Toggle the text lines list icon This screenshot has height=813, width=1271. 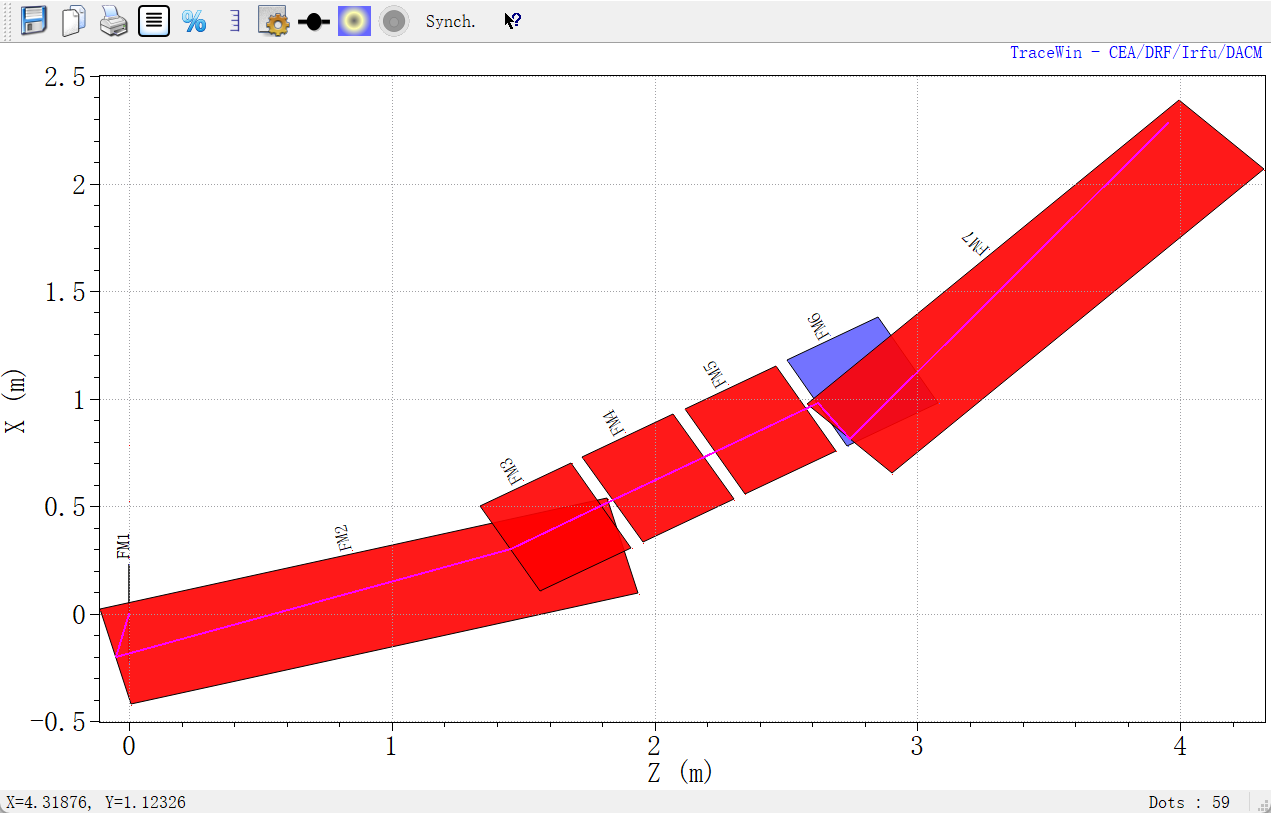coord(153,21)
